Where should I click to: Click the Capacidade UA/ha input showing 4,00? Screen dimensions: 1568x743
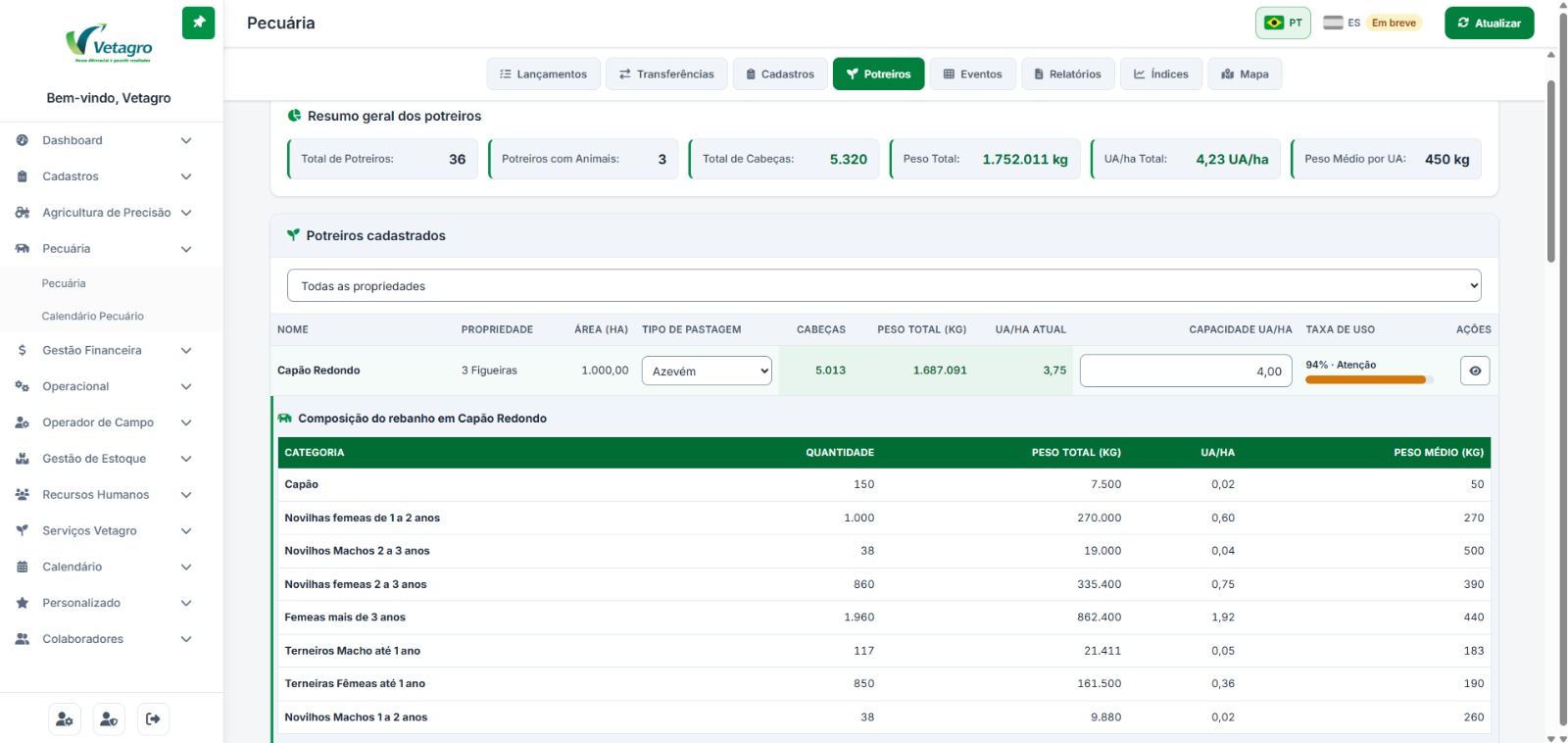pos(1186,371)
